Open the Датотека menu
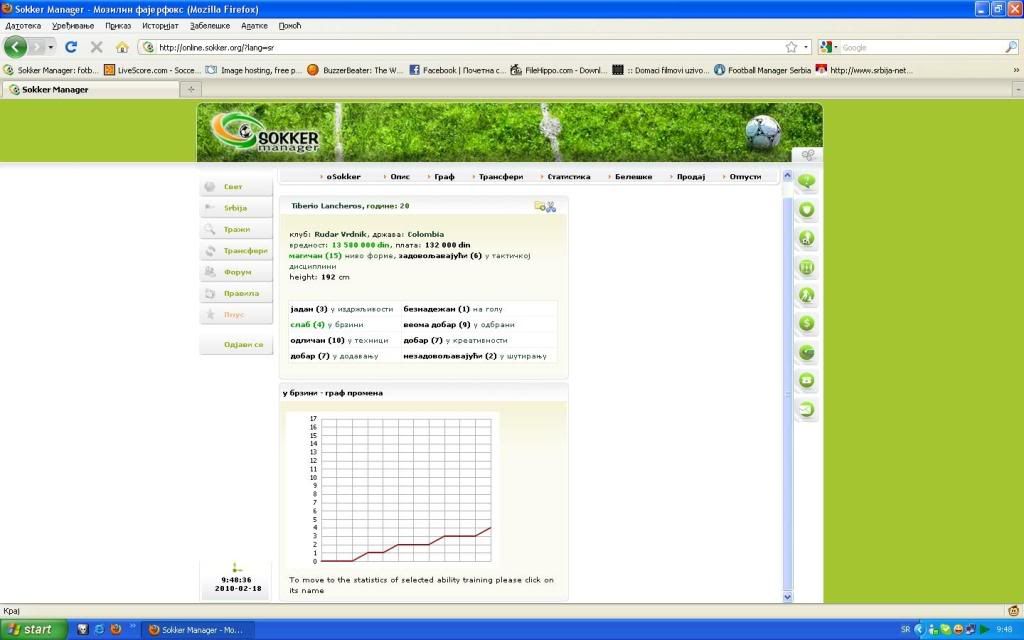The image size is (1024, 640). (23, 26)
